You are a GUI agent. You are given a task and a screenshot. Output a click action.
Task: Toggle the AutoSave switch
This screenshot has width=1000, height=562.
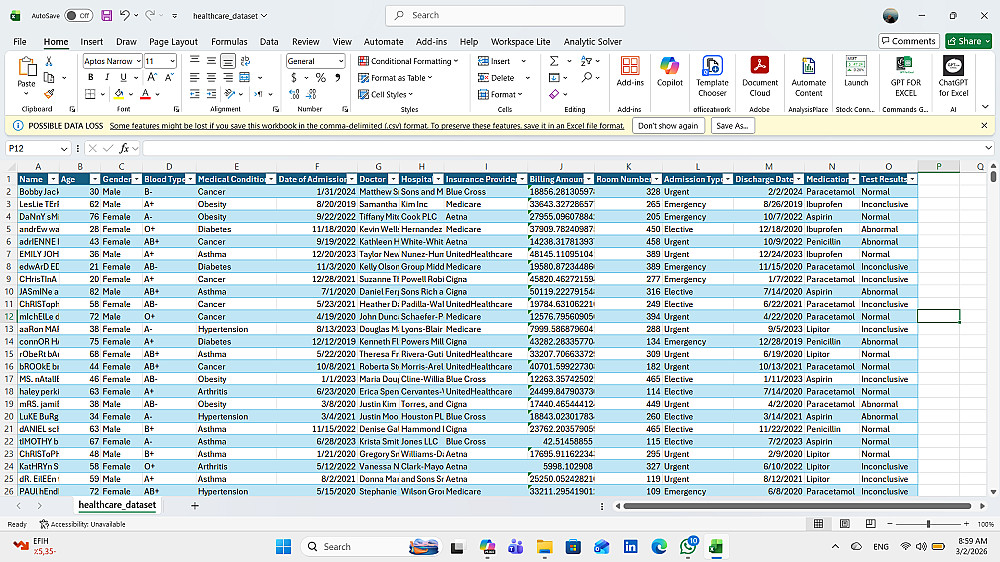78,15
